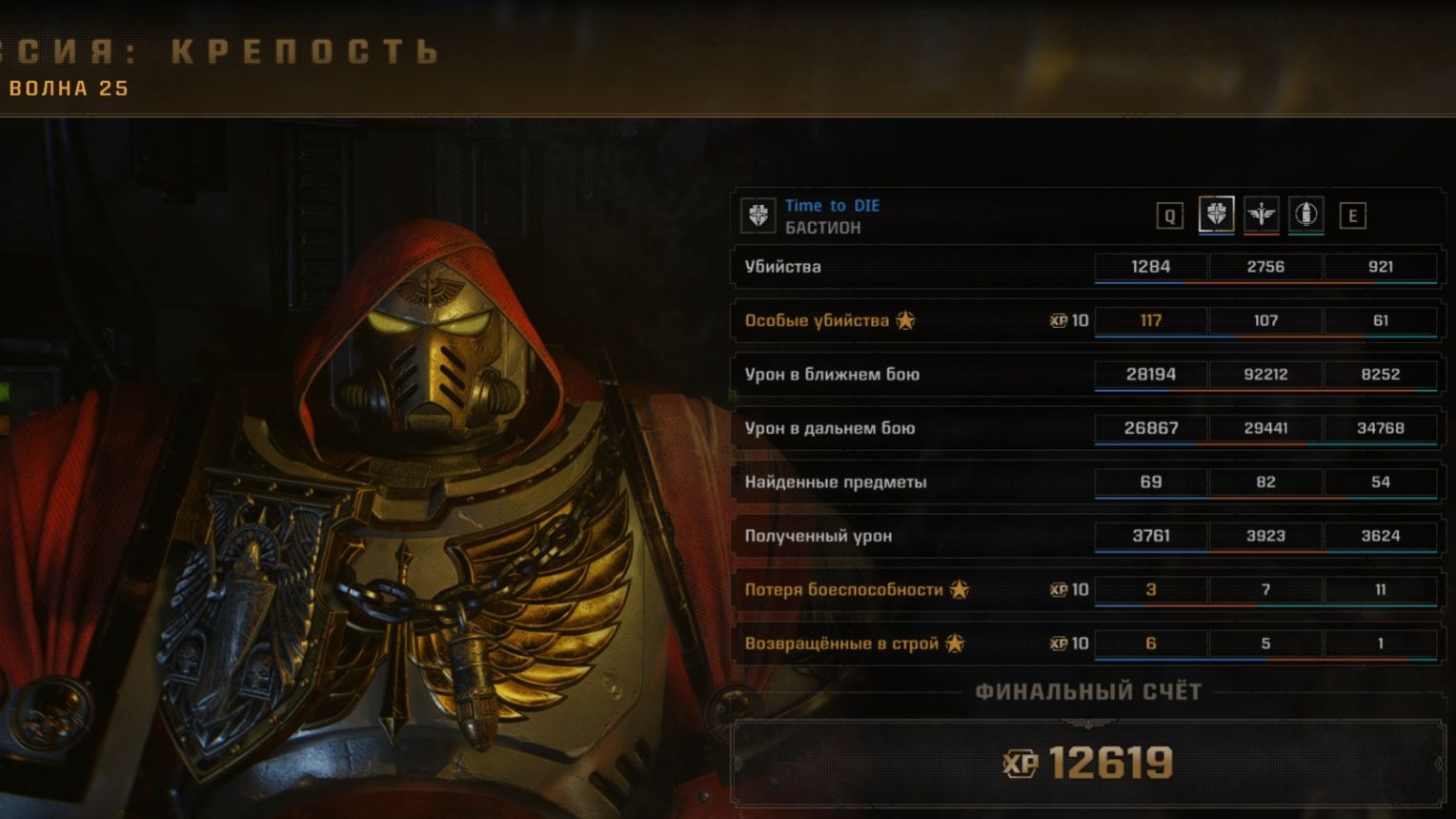Select the Bulwark shield-cross player tab

click(1216, 215)
